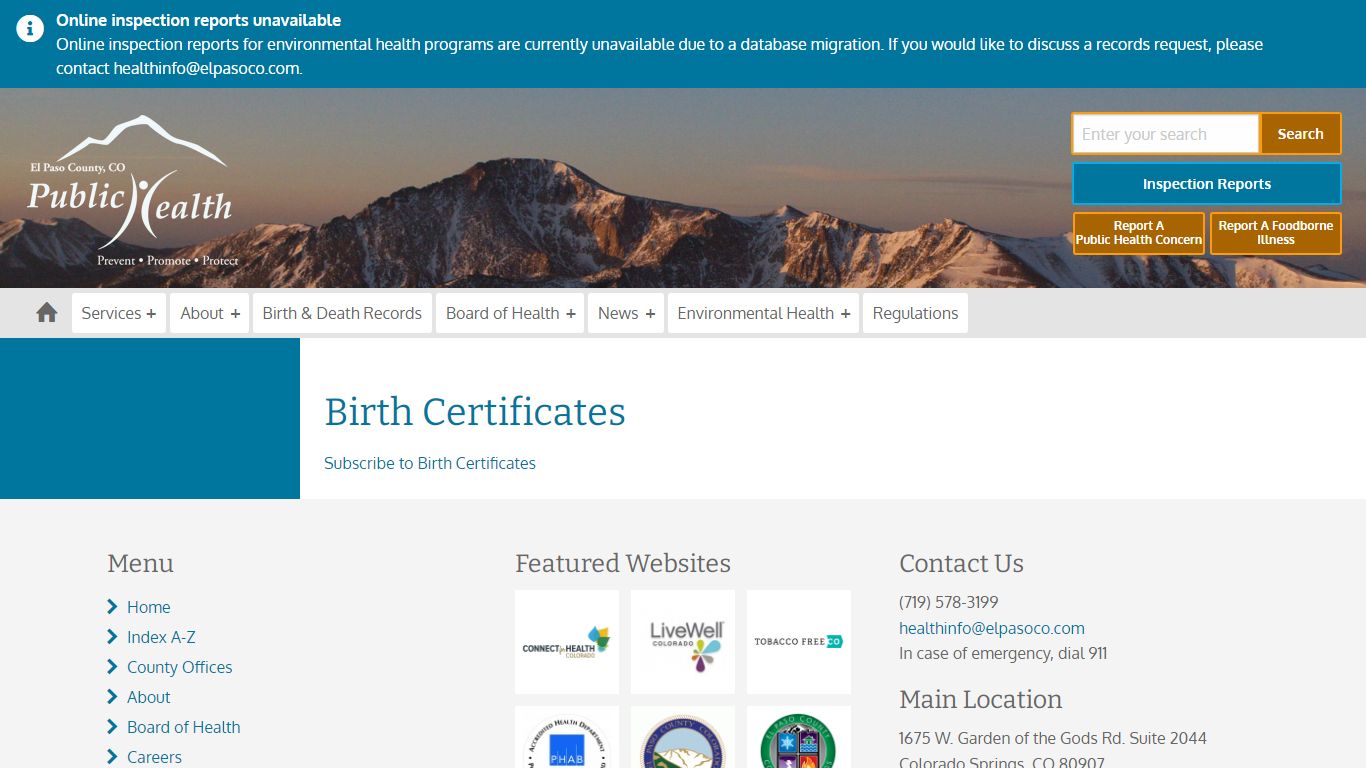Click Report A Public Health Concern
This screenshot has height=768, width=1366.
(x=1139, y=233)
